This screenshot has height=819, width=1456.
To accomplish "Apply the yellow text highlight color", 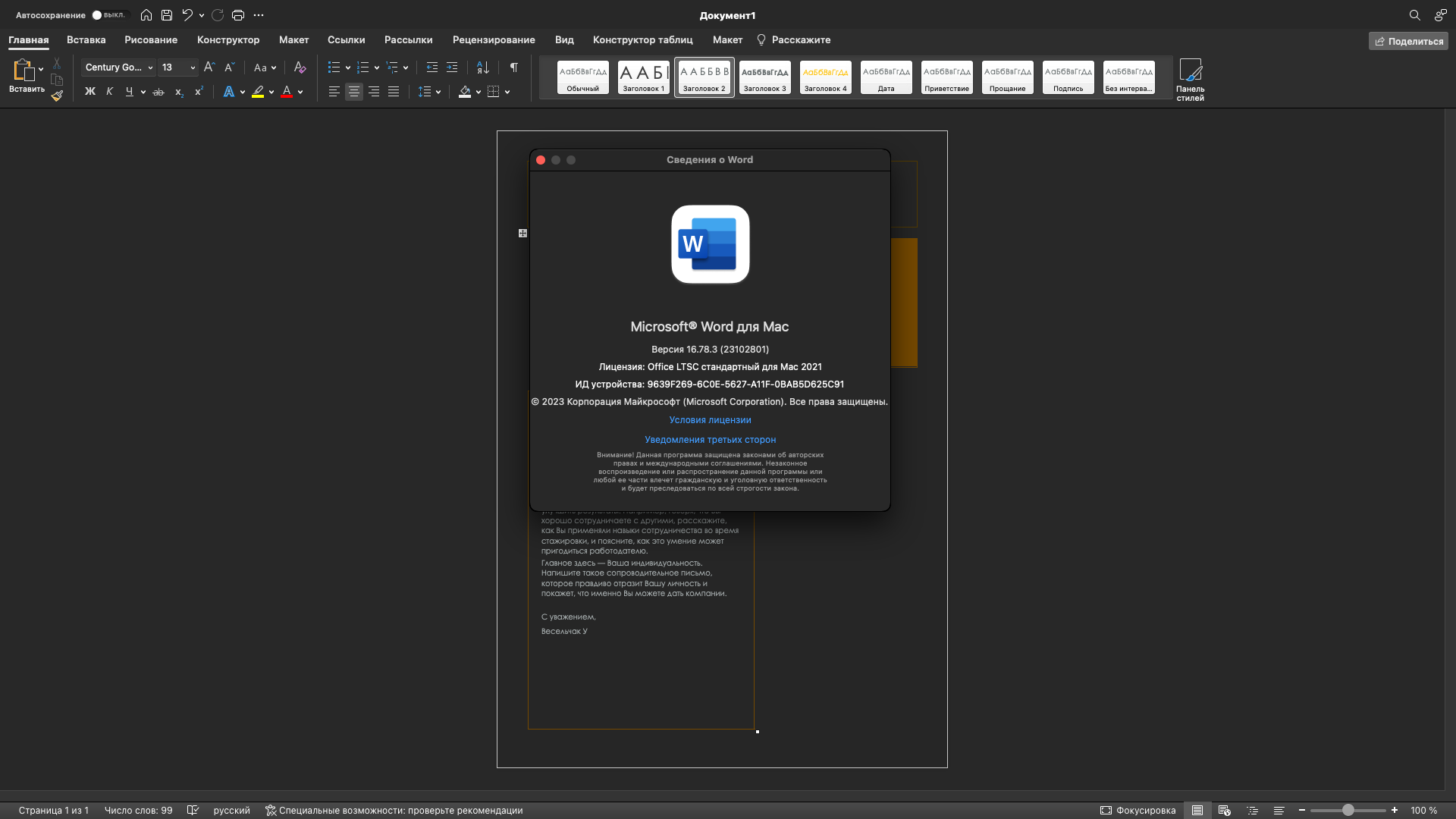I will [258, 92].
